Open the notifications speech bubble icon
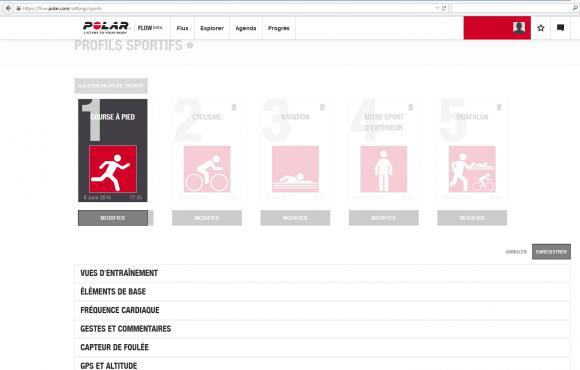Image resolution: width=580 pixels, height=370 pixels. (x=560, y=28)
